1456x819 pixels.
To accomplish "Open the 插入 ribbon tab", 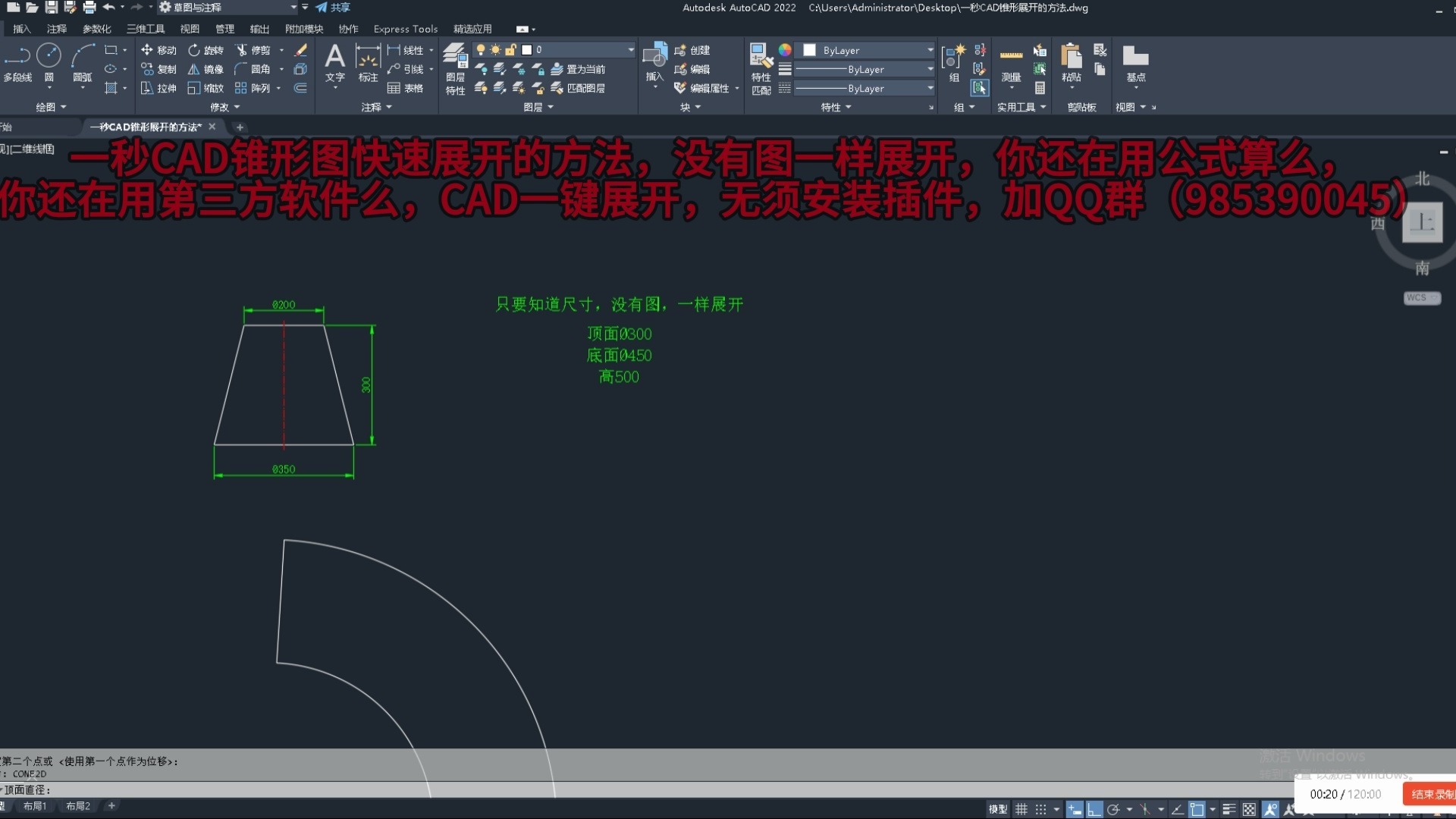I will coord(22,29).
